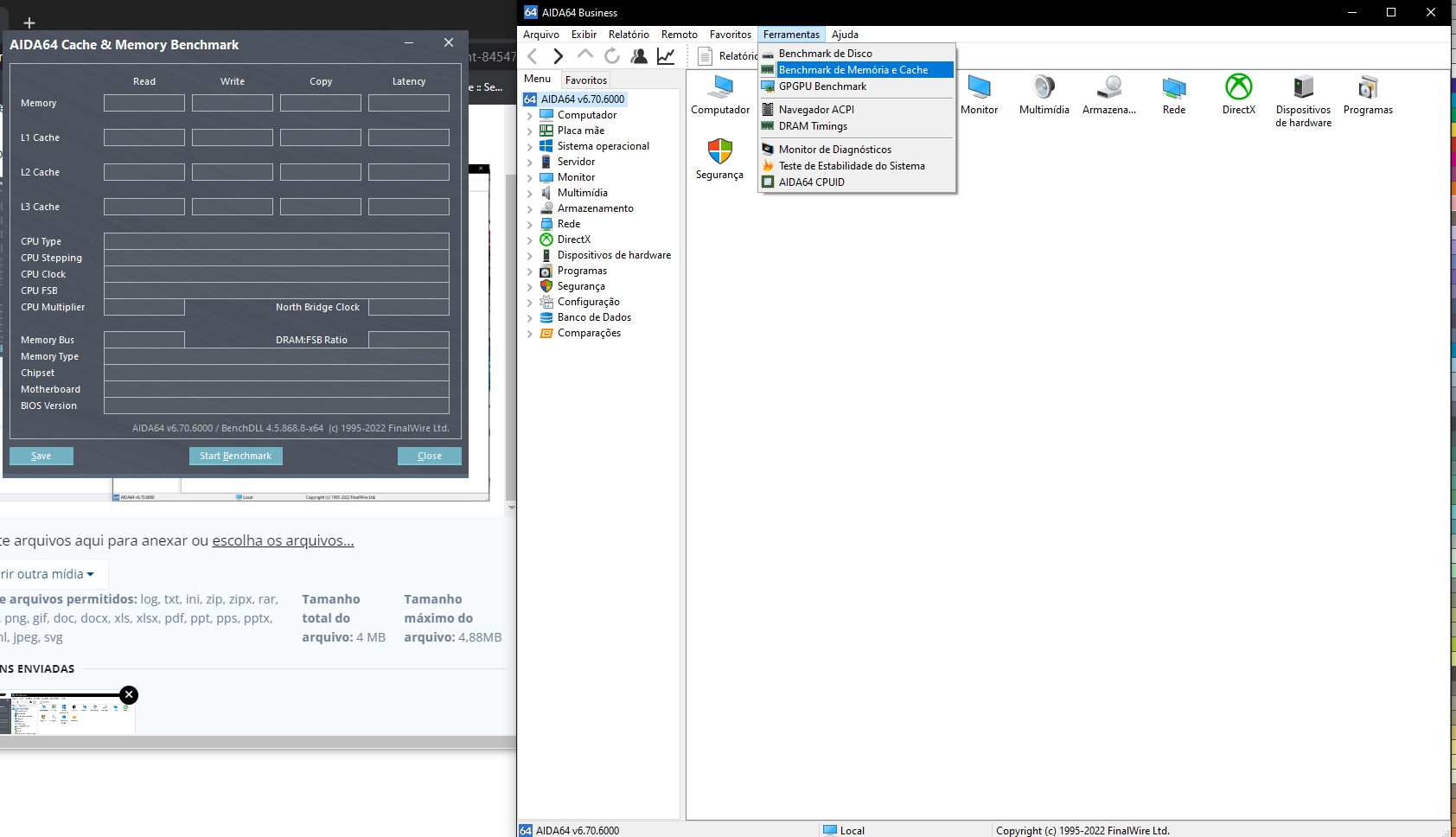Image resolution: width=1456 pixels, height=837 pixels.
Task: Open the Programas icon in main pane
Action: click(1368, 94)
